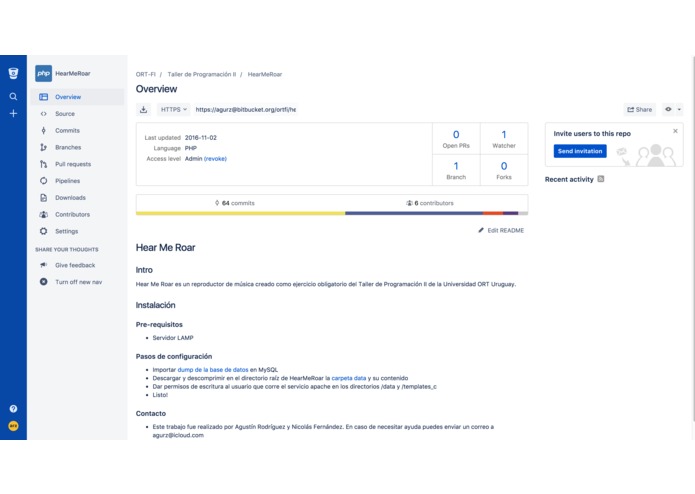Open the Pull requests menu item
695x494 pixels.
(77, 164)
